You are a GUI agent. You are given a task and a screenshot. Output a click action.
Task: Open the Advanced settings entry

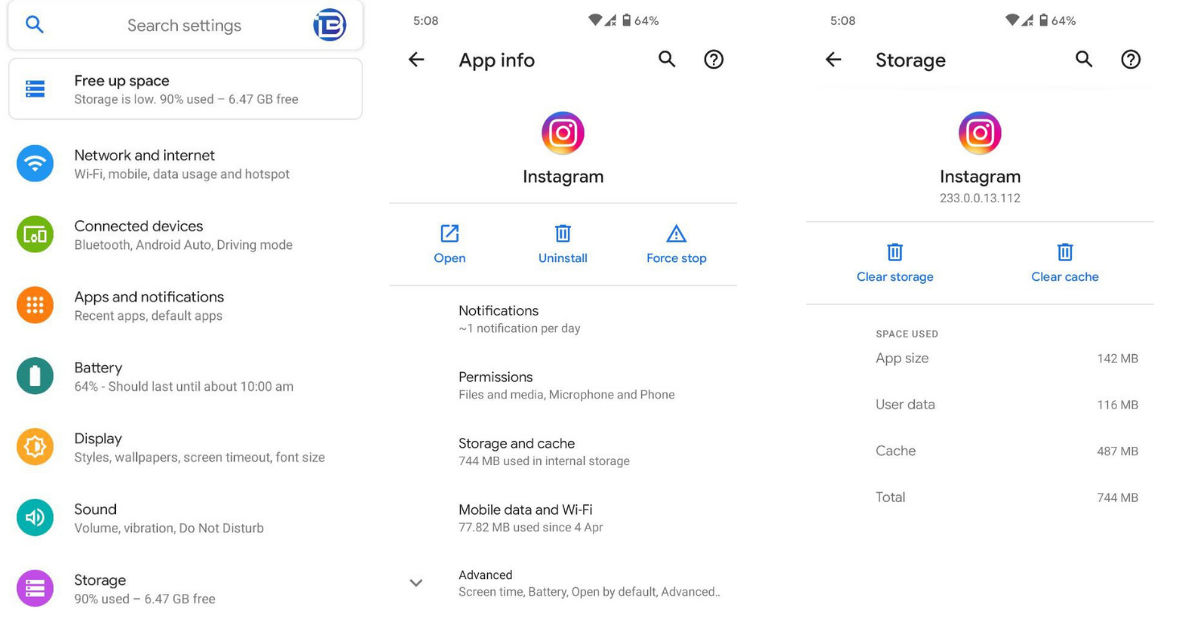[563, 583]
